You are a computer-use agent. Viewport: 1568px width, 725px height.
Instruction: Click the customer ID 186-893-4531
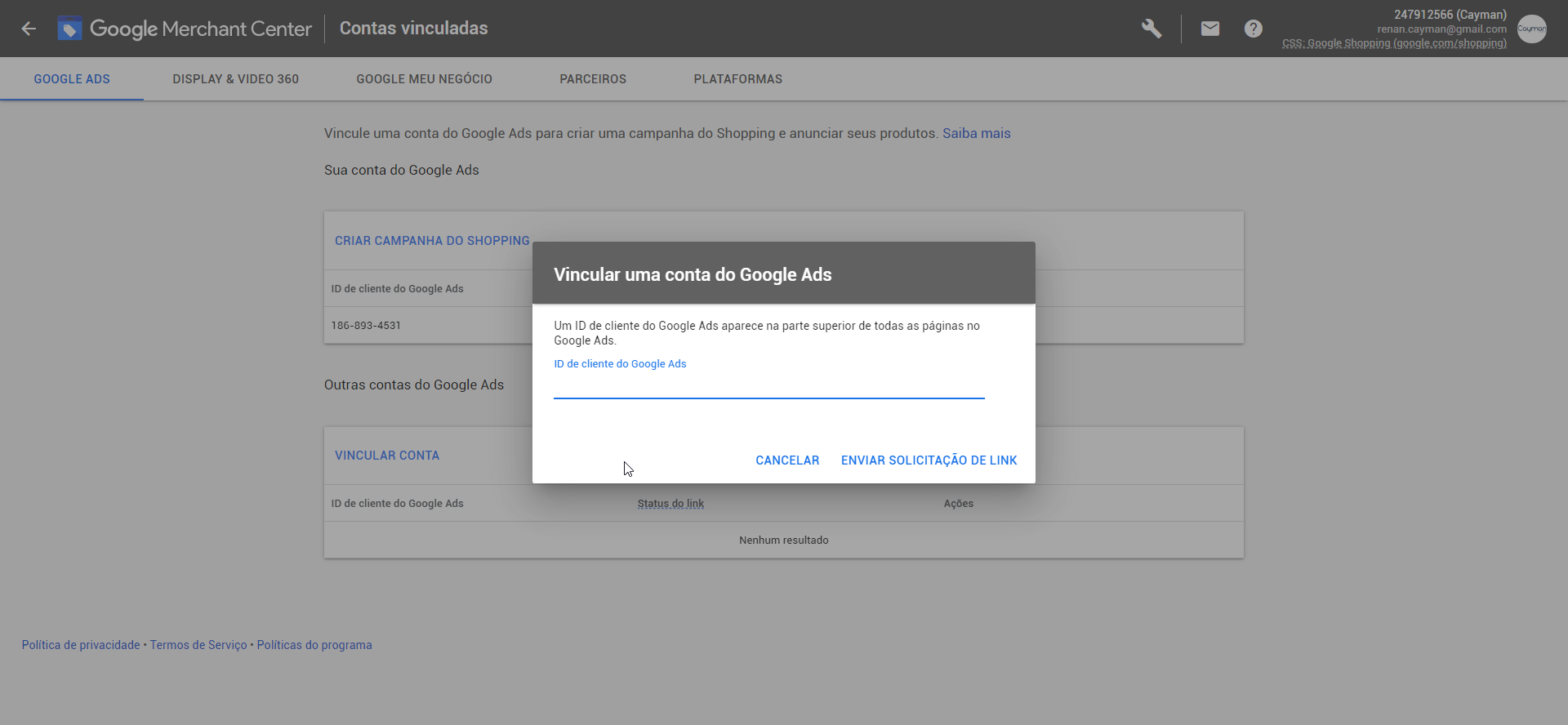coord(366,326)
